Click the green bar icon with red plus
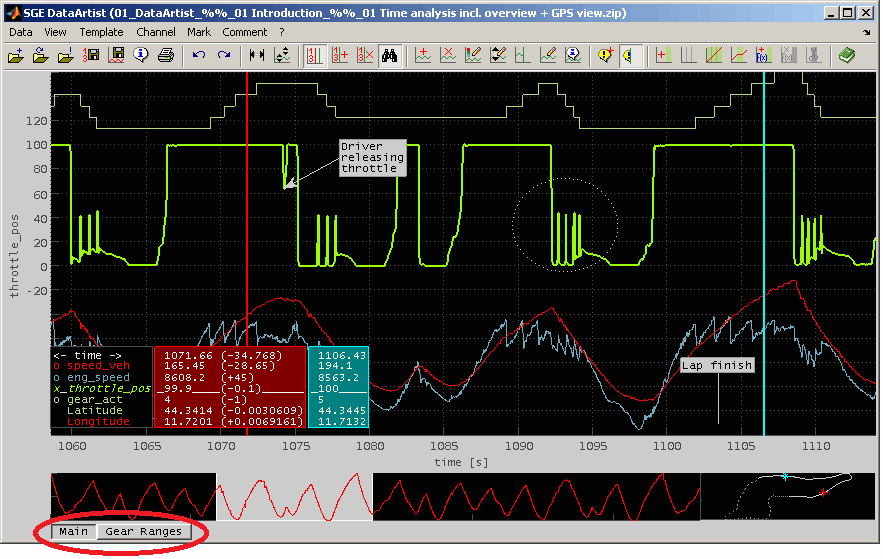The height and width of the screenshot is (559, 883). pyautogui.click(x=663, y=55)
